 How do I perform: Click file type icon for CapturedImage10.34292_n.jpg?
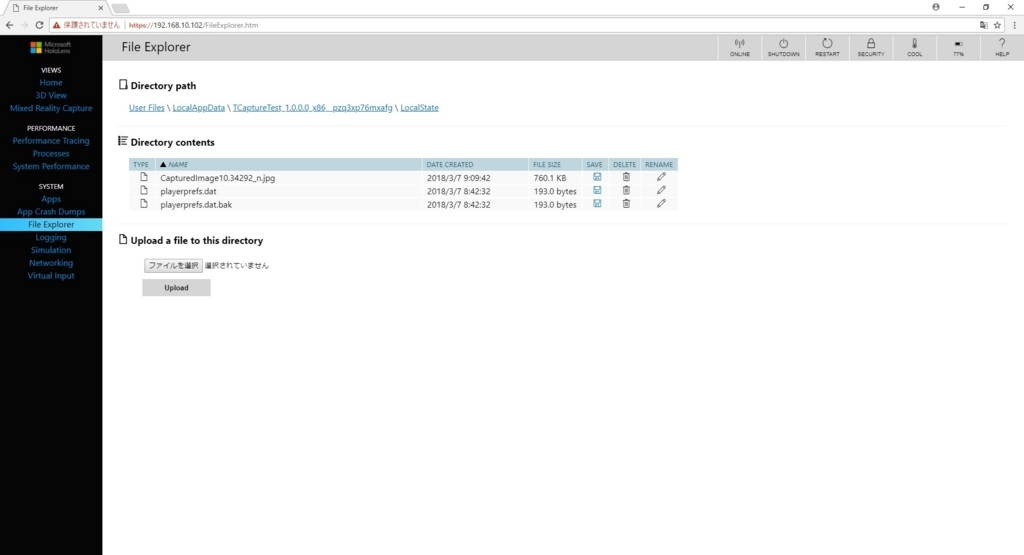pos(144,177)
